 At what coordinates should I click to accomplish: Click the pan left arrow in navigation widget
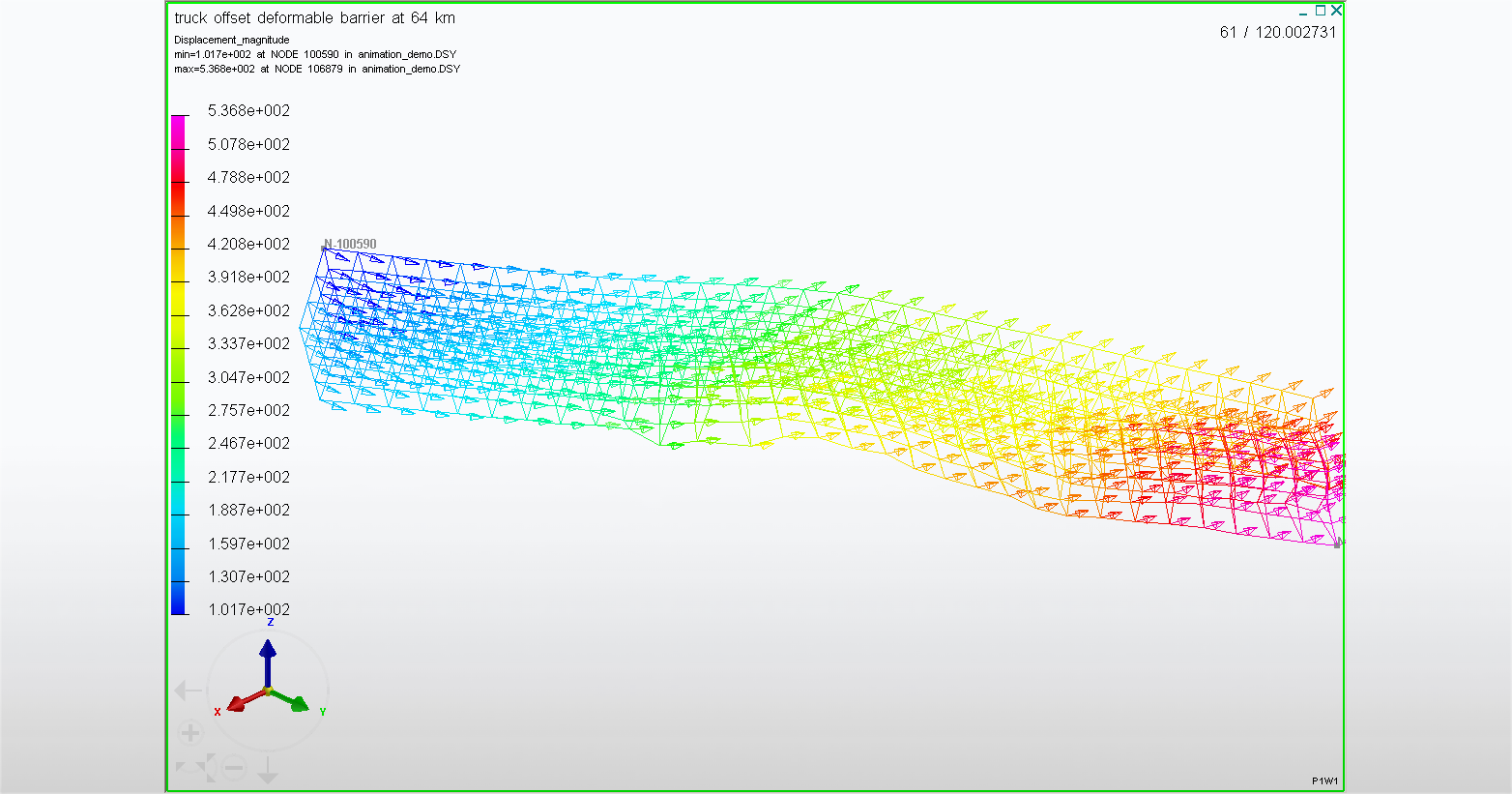click(189, 691)
